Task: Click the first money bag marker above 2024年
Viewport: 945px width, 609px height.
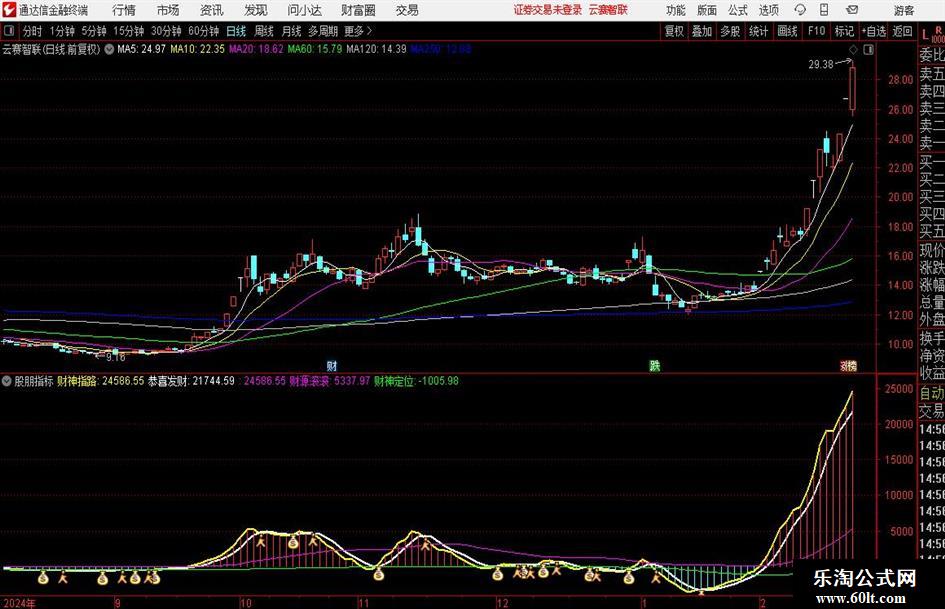Action: click(43, 578)
